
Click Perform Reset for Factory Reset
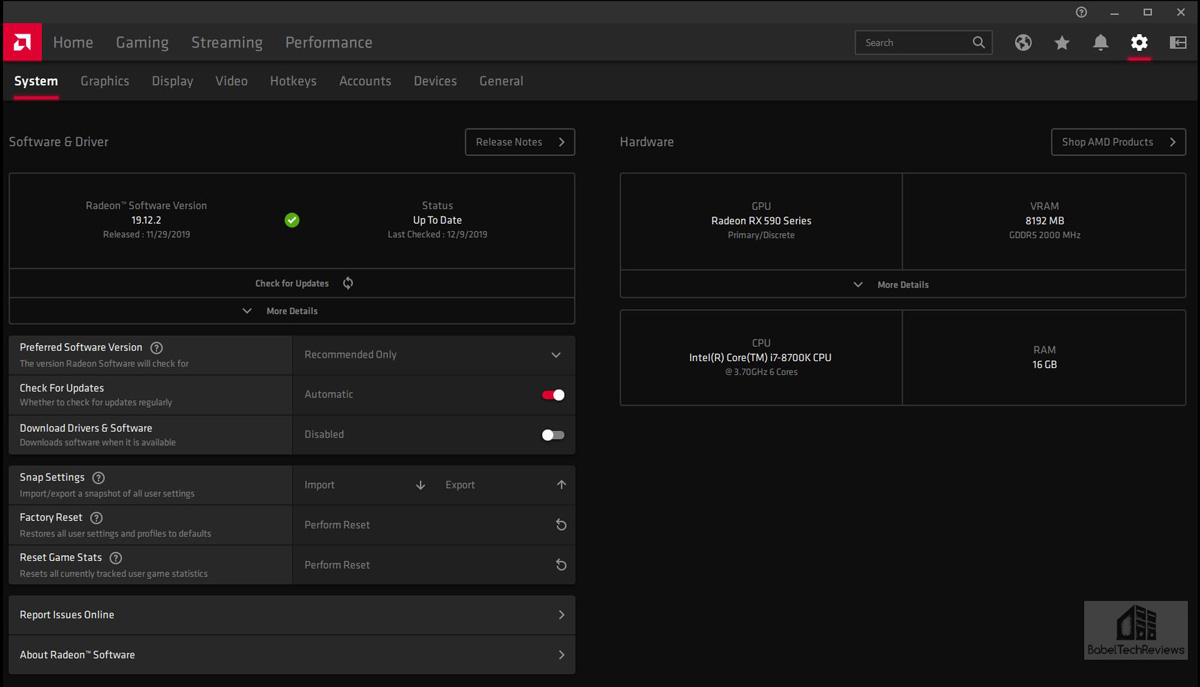click(x=337, y=525)
